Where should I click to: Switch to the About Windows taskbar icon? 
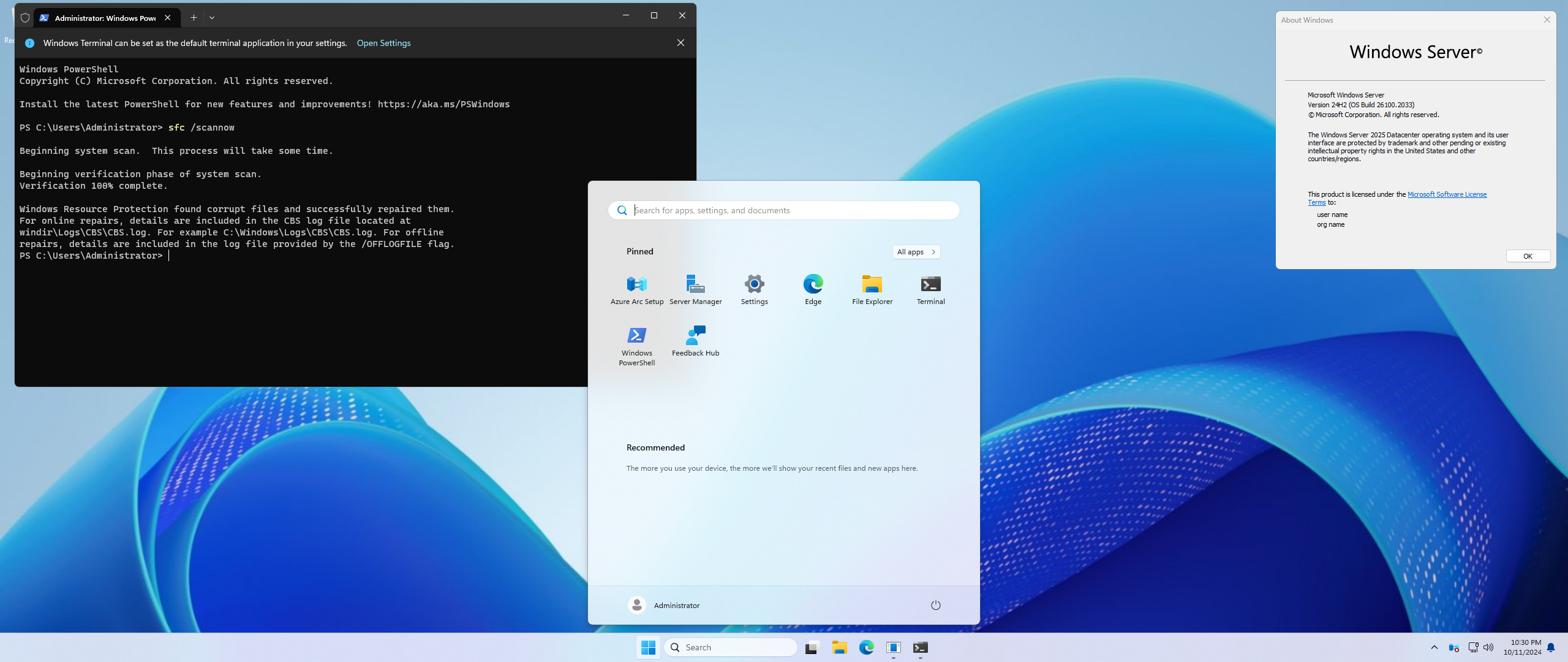coord(893,647)
